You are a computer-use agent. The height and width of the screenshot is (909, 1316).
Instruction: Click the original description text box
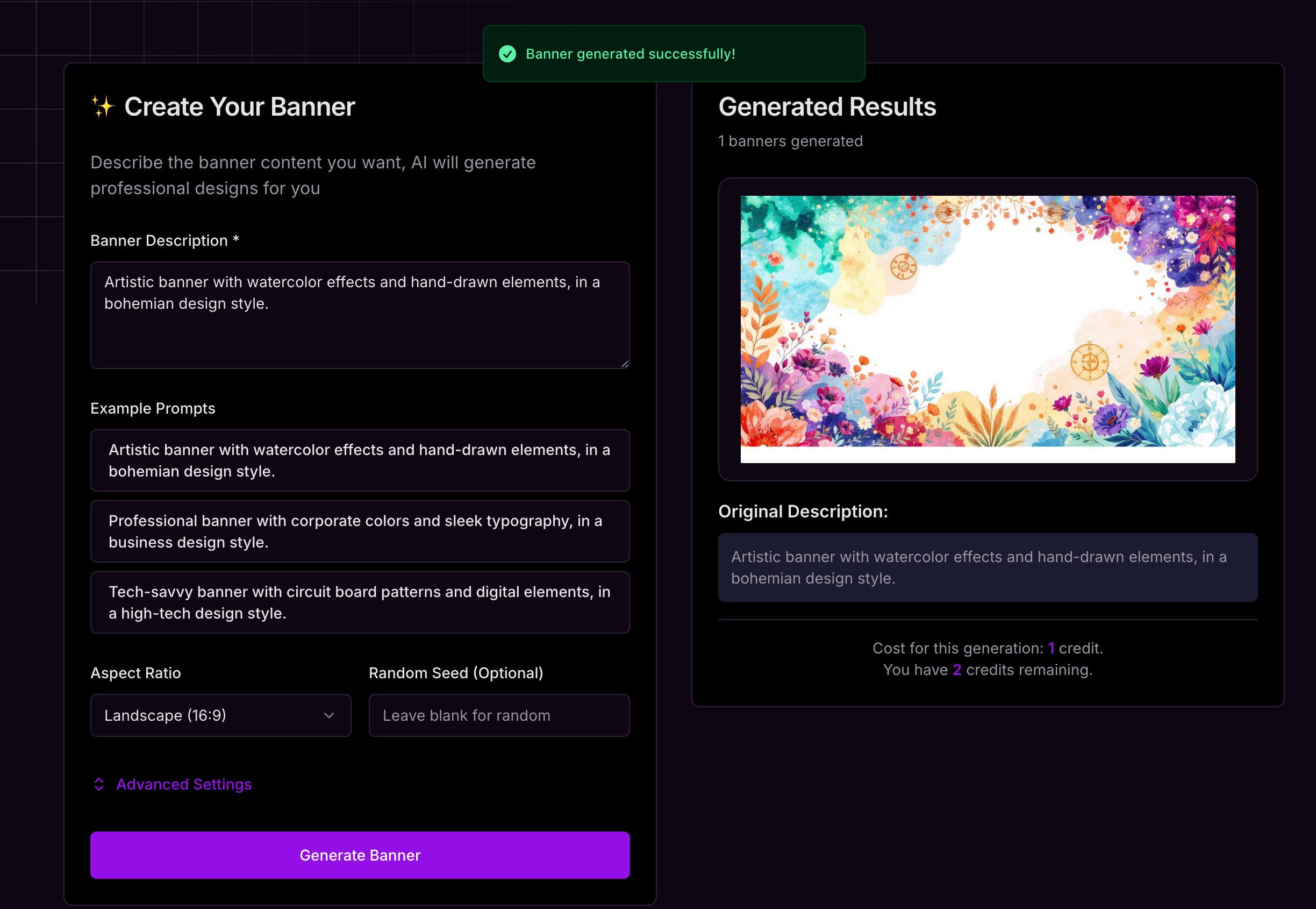click(988, 567)
